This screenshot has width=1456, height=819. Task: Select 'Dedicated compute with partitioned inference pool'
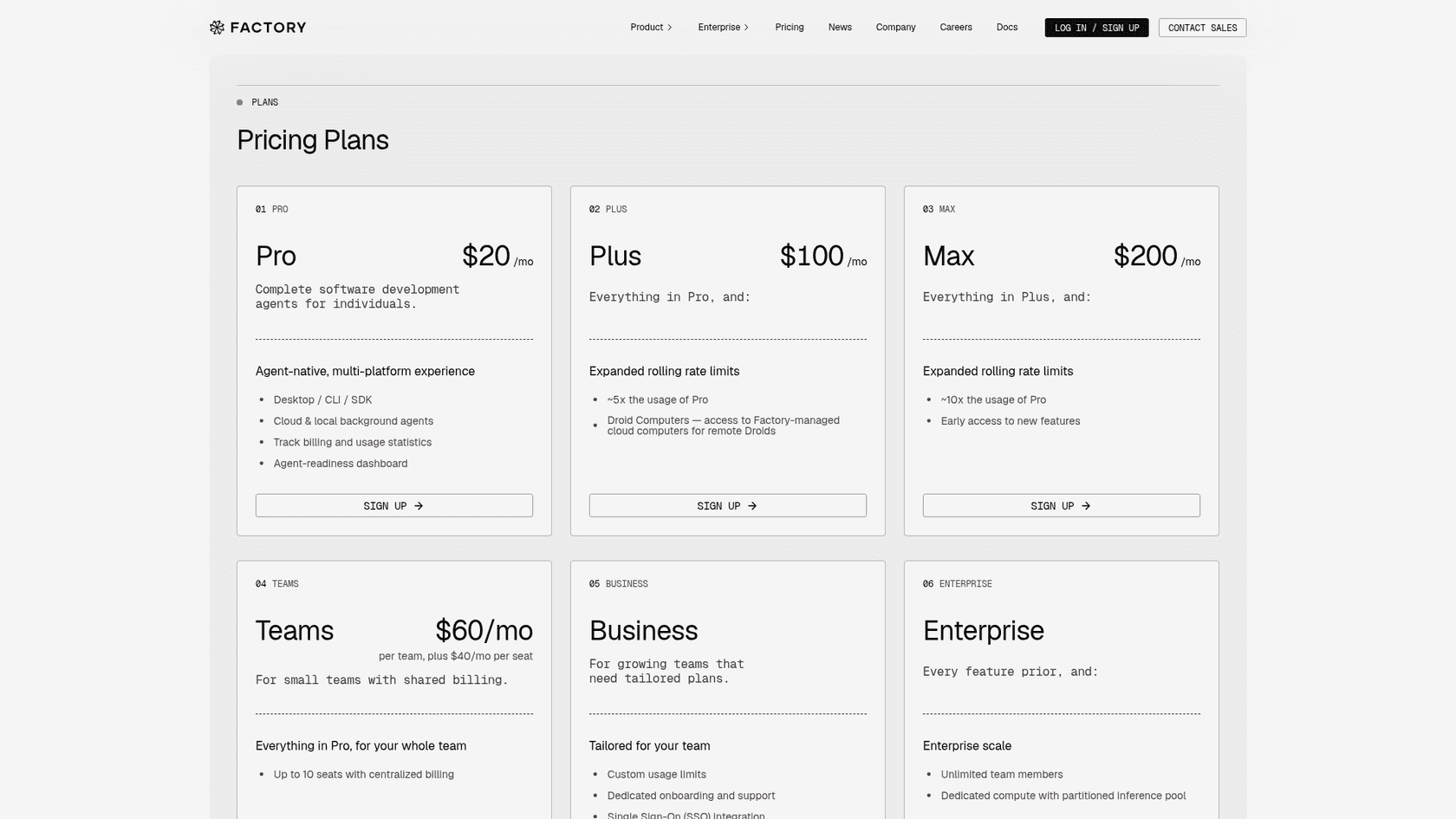pyautogui.click(x=1063, y=796)
